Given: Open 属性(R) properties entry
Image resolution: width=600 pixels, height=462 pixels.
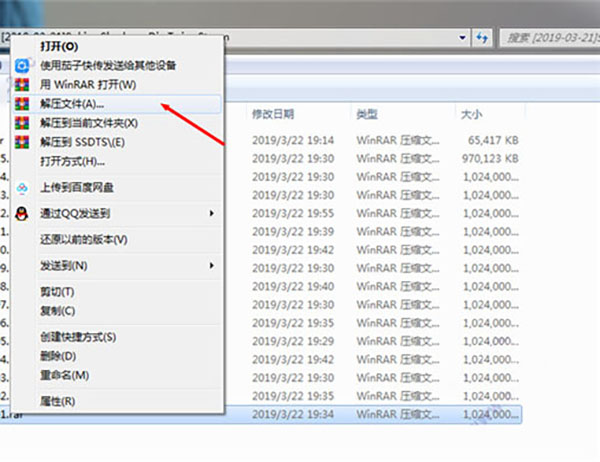Looking at the screenshot, I should 117,401.
